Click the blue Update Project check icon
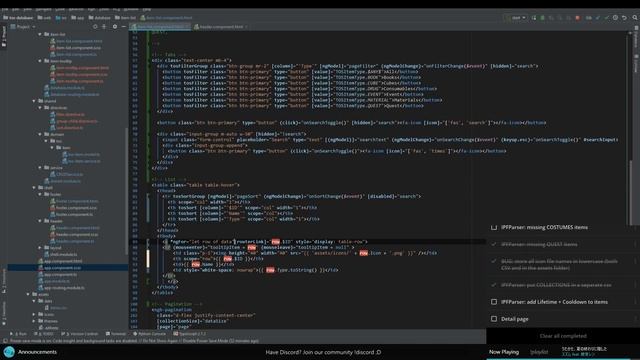The height and width of the screenshot is (360, 640). click(598, 18)
